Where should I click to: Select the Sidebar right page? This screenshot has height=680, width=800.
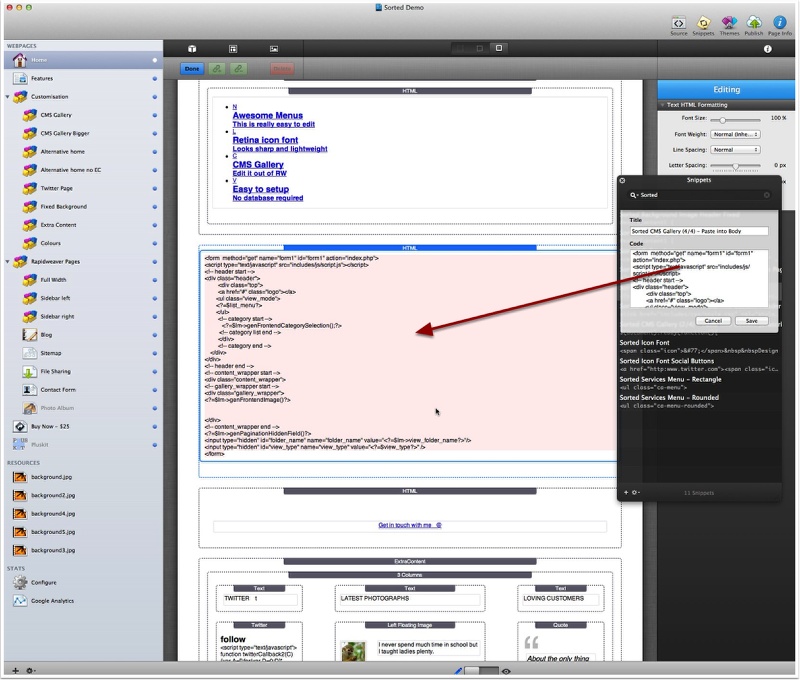coord(83,316)
